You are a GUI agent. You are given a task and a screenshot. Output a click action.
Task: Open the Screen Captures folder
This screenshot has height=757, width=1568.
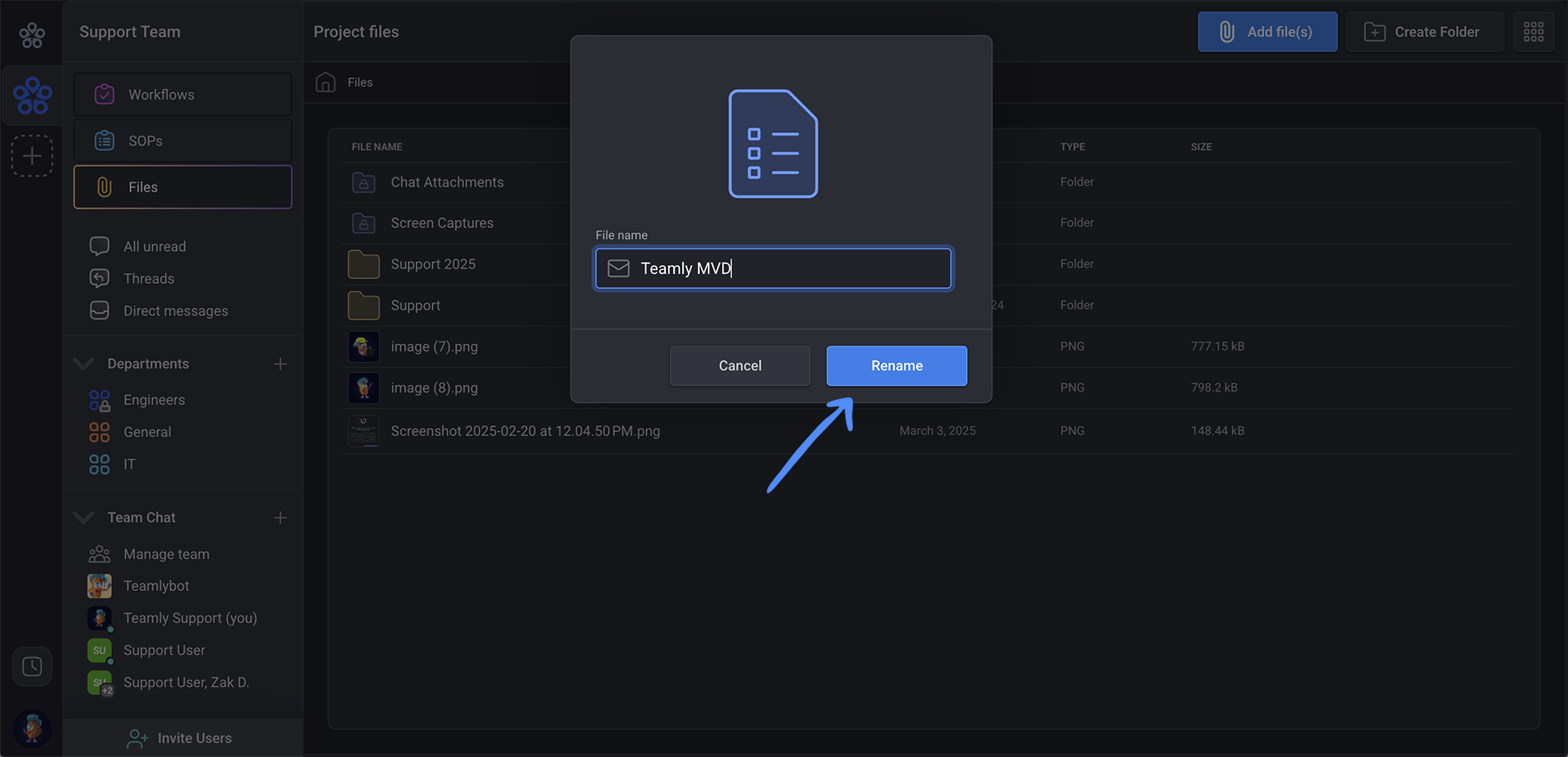pos(442,223)
